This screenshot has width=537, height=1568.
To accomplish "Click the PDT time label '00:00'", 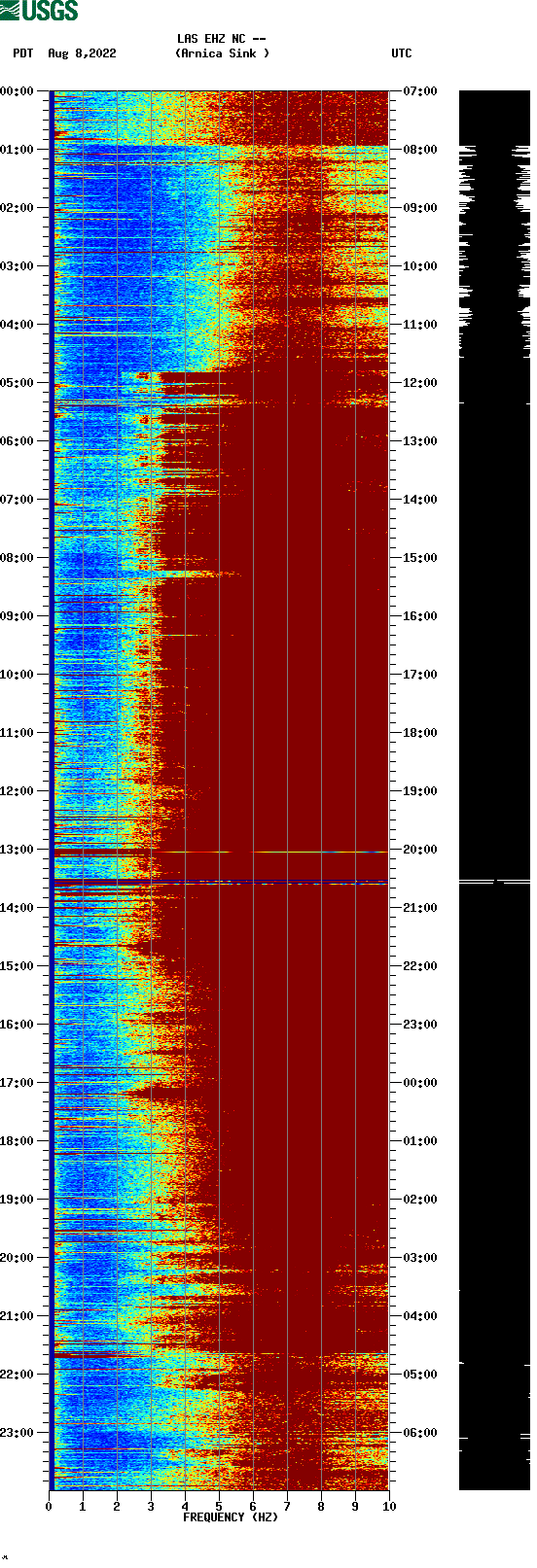I will (x=18, y=91).
